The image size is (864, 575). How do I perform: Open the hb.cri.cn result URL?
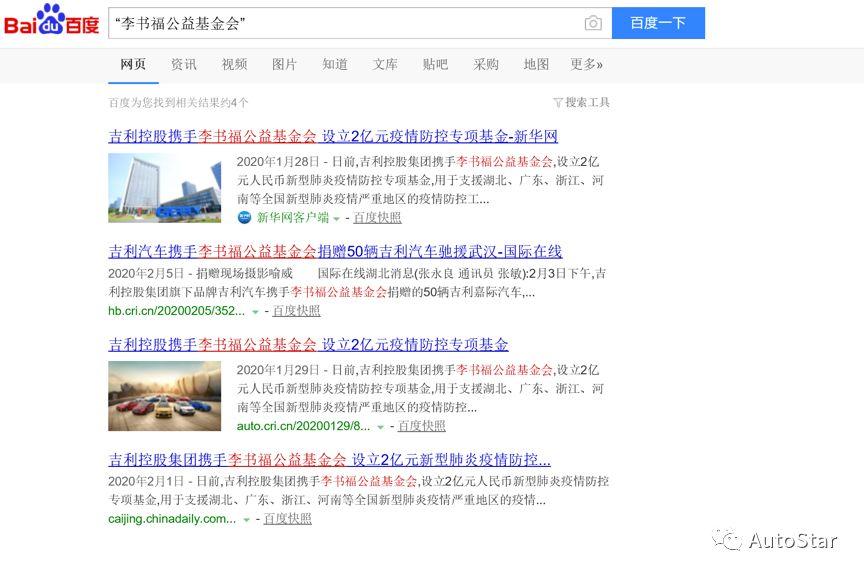176,311
